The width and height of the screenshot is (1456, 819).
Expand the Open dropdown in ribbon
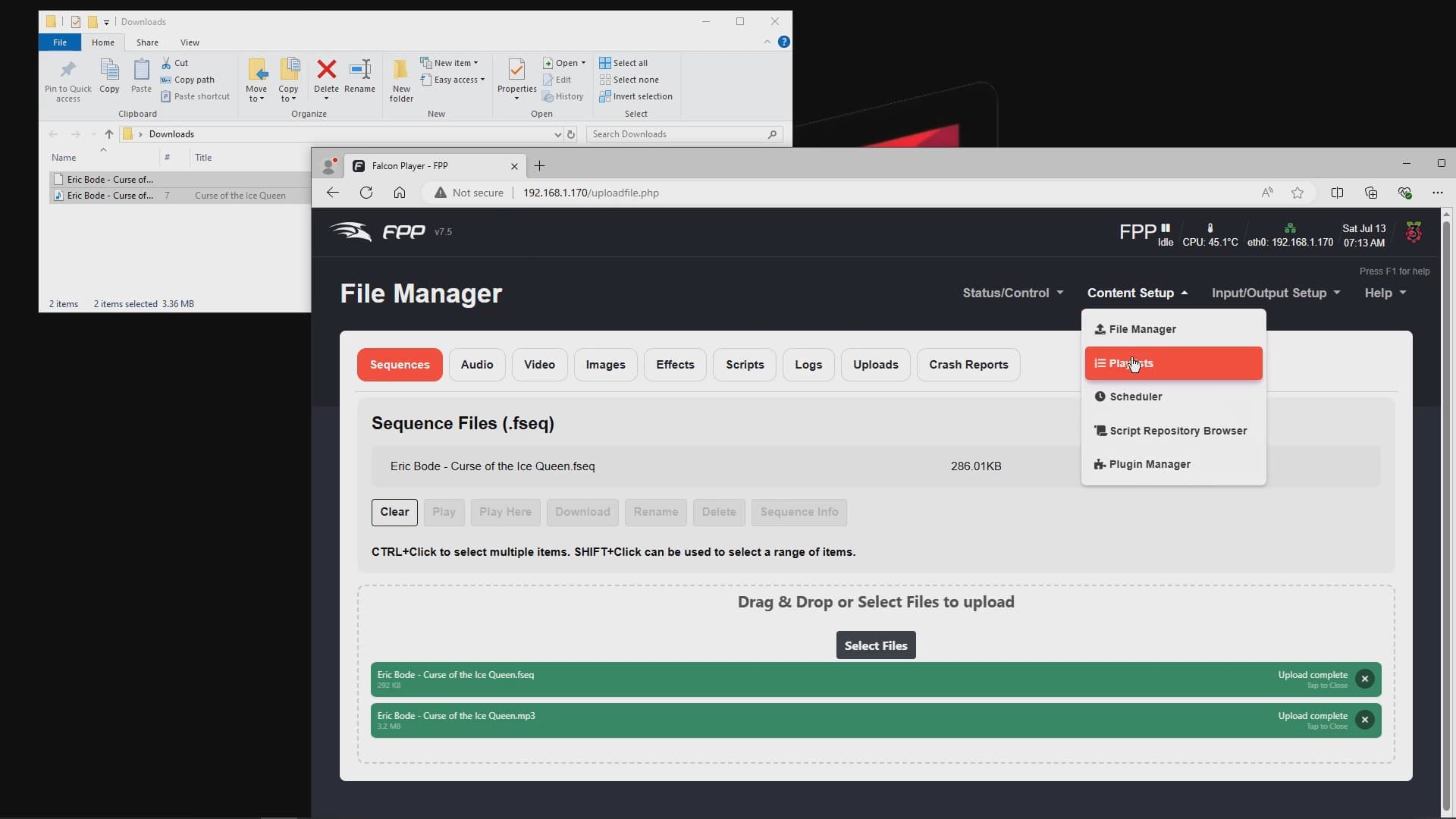click(564, 63)
